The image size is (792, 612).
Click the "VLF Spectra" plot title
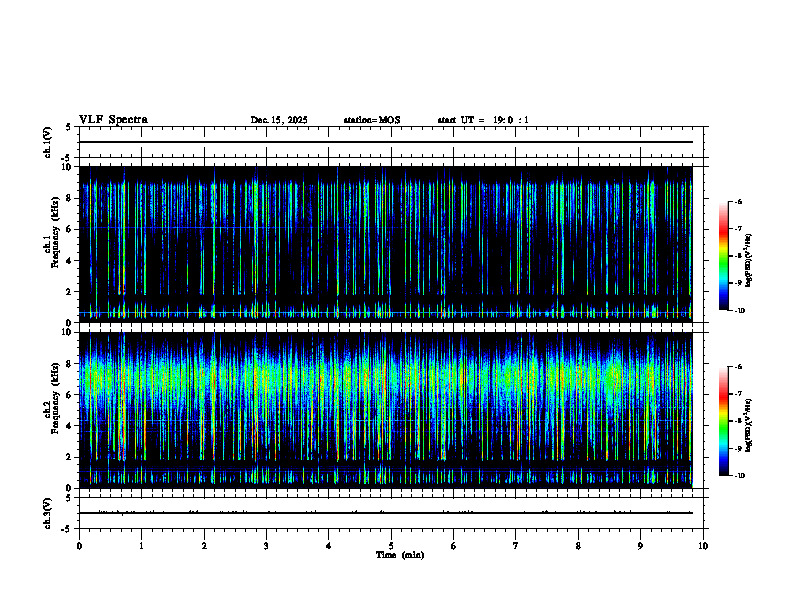click(x=113, y=120)
